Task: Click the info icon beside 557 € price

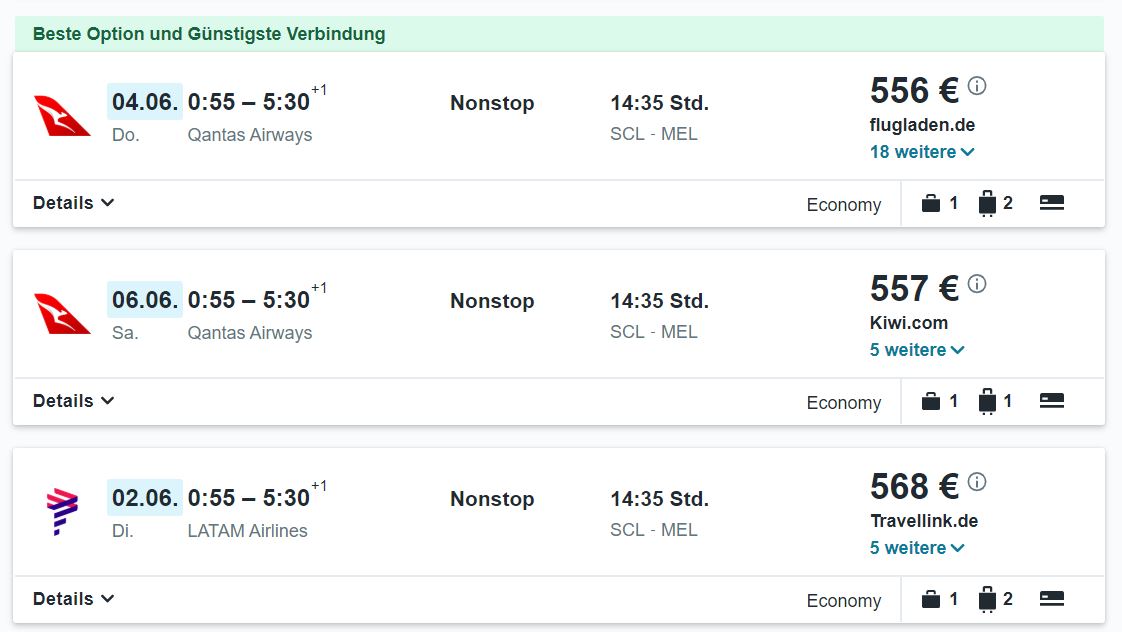Action: 977,284
